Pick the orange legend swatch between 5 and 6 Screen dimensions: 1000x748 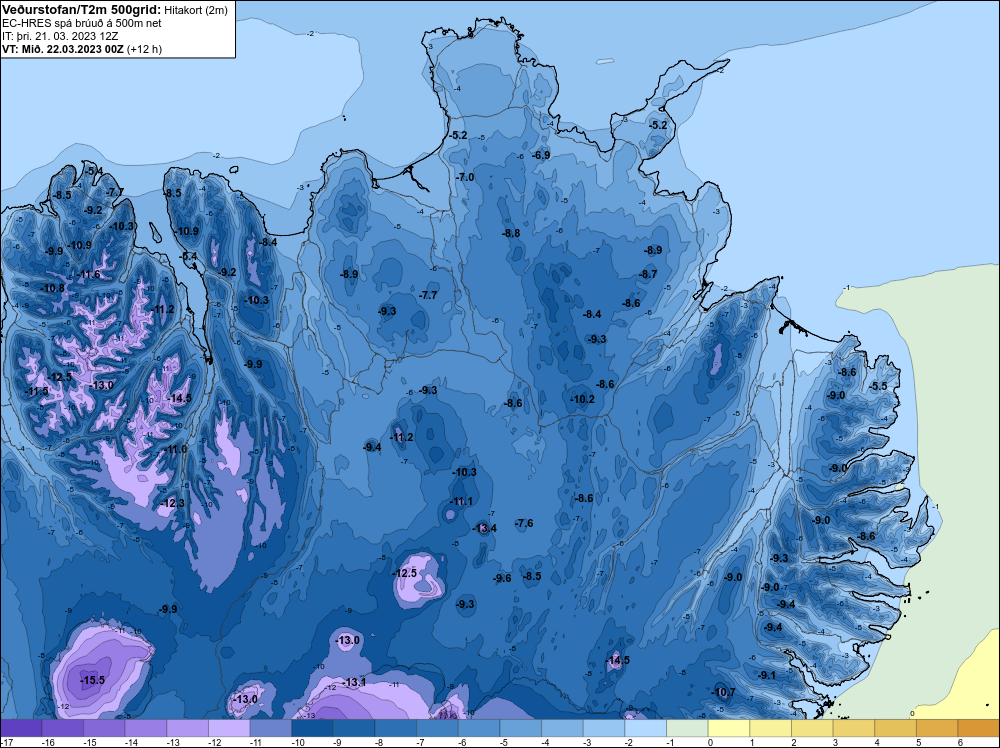[x=938, y=728]
